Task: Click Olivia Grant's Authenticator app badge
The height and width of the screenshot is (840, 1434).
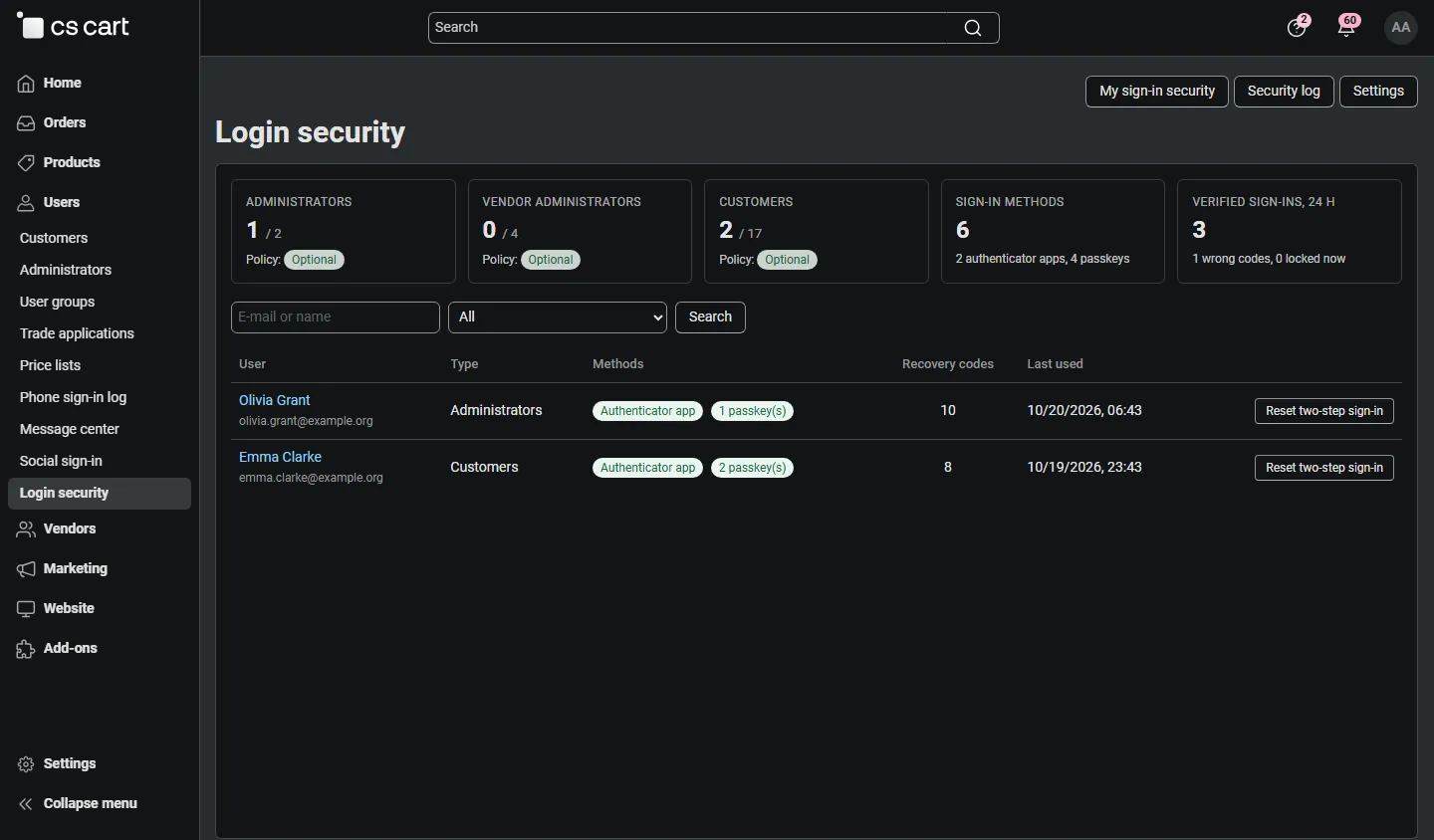Action: tap(648, 411)
